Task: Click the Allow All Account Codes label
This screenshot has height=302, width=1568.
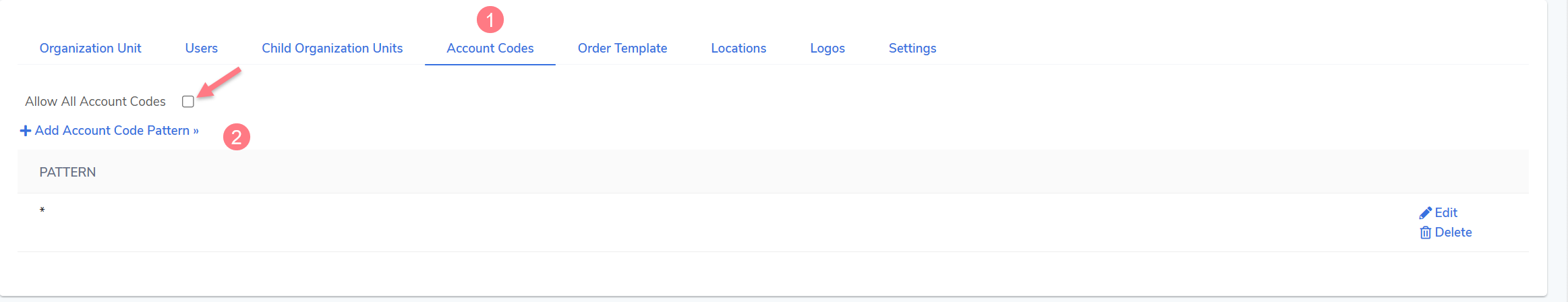Action: (x=95, y=102)
